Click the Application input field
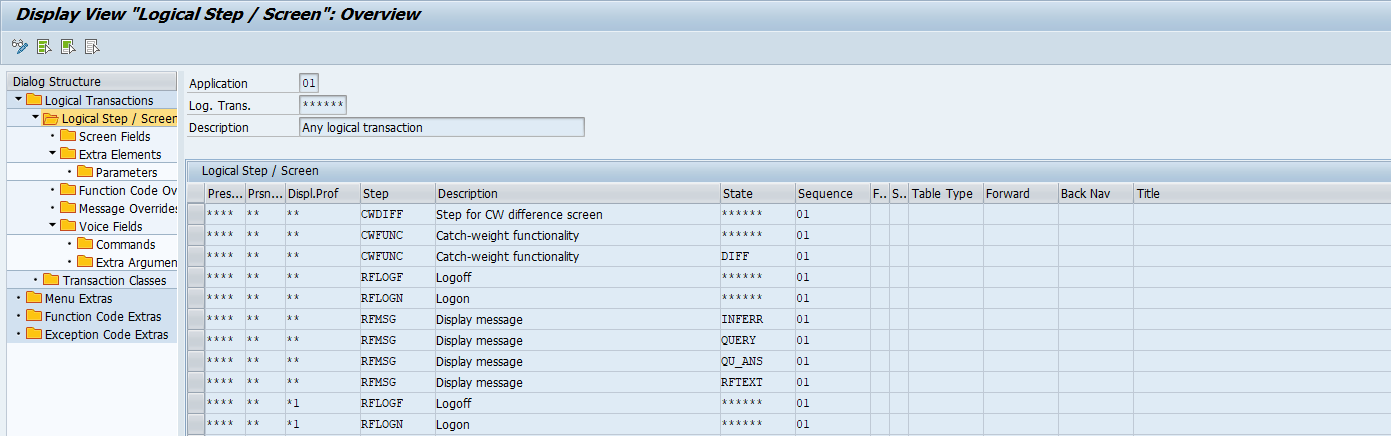The width and height of the screenshot is (1391, 436). (309, 83)
